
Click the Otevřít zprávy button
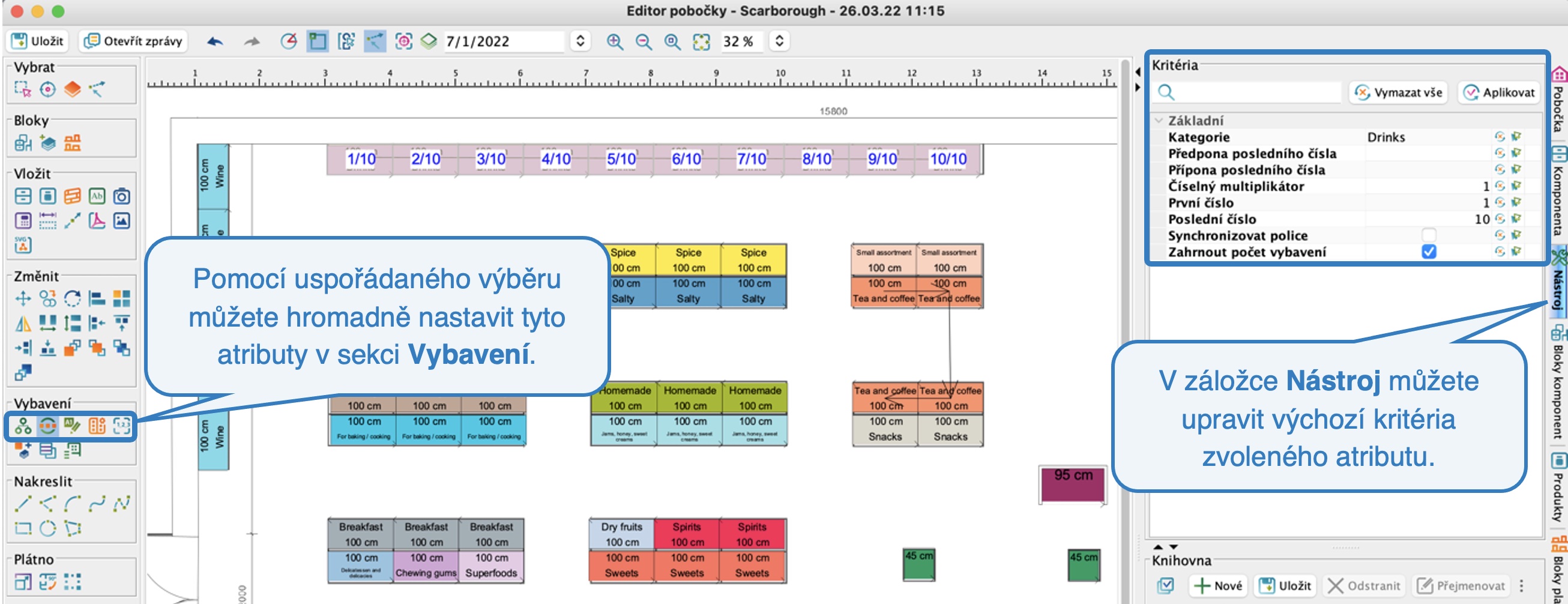click(x=133, y=41)
